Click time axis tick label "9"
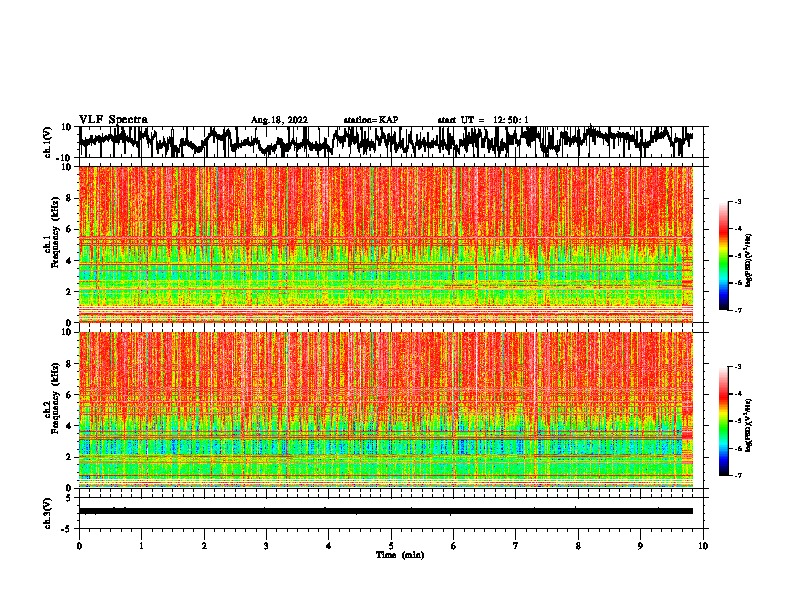 640,546
